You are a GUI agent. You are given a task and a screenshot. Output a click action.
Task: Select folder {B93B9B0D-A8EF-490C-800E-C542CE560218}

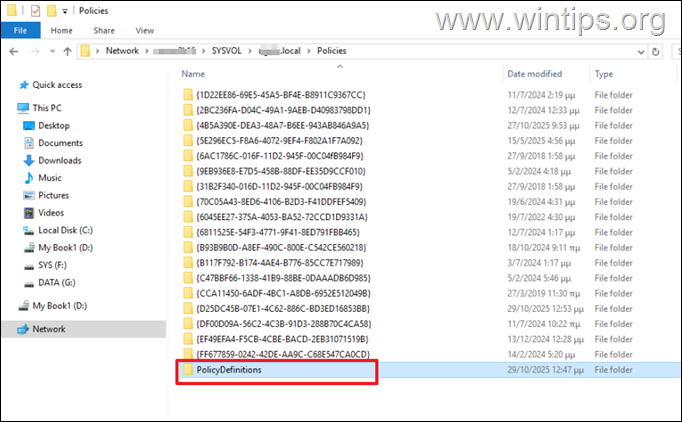(x=281, y=248)
